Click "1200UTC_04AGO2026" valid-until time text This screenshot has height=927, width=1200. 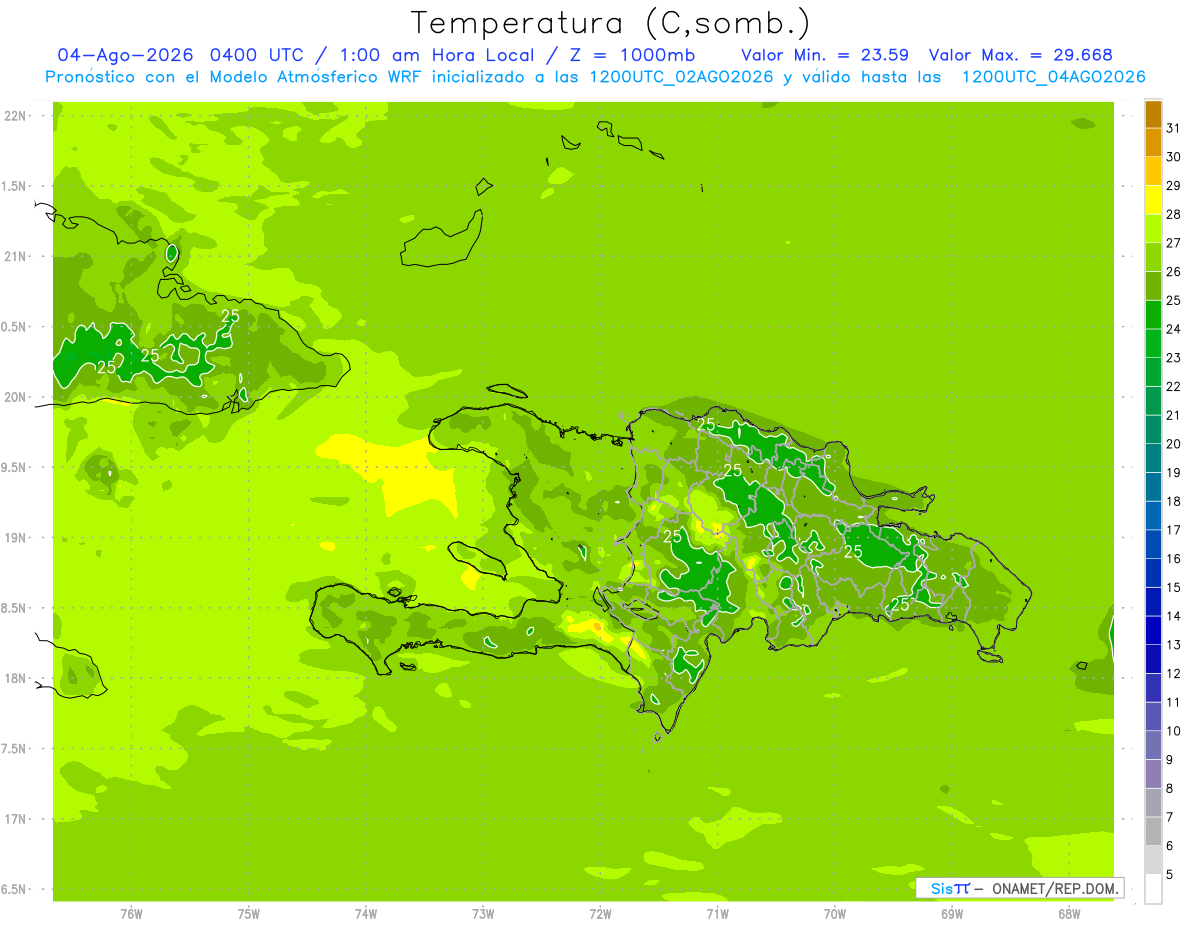point(1053,77)
